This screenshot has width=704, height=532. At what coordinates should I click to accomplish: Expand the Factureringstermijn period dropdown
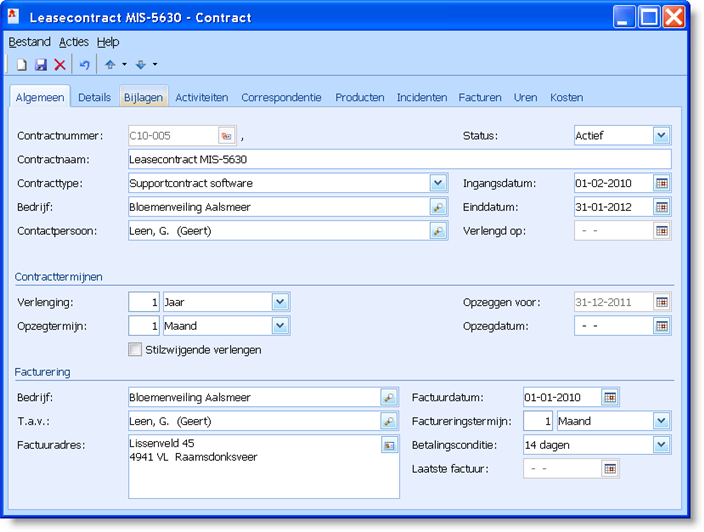point(661,421)
